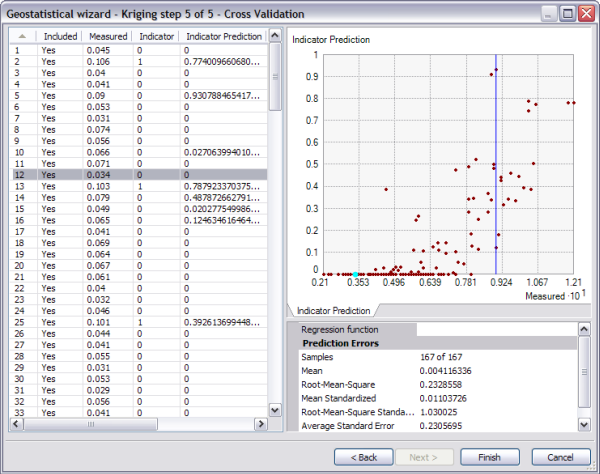
Task: Click prediction value in row 16
Action: click(222, 220)
